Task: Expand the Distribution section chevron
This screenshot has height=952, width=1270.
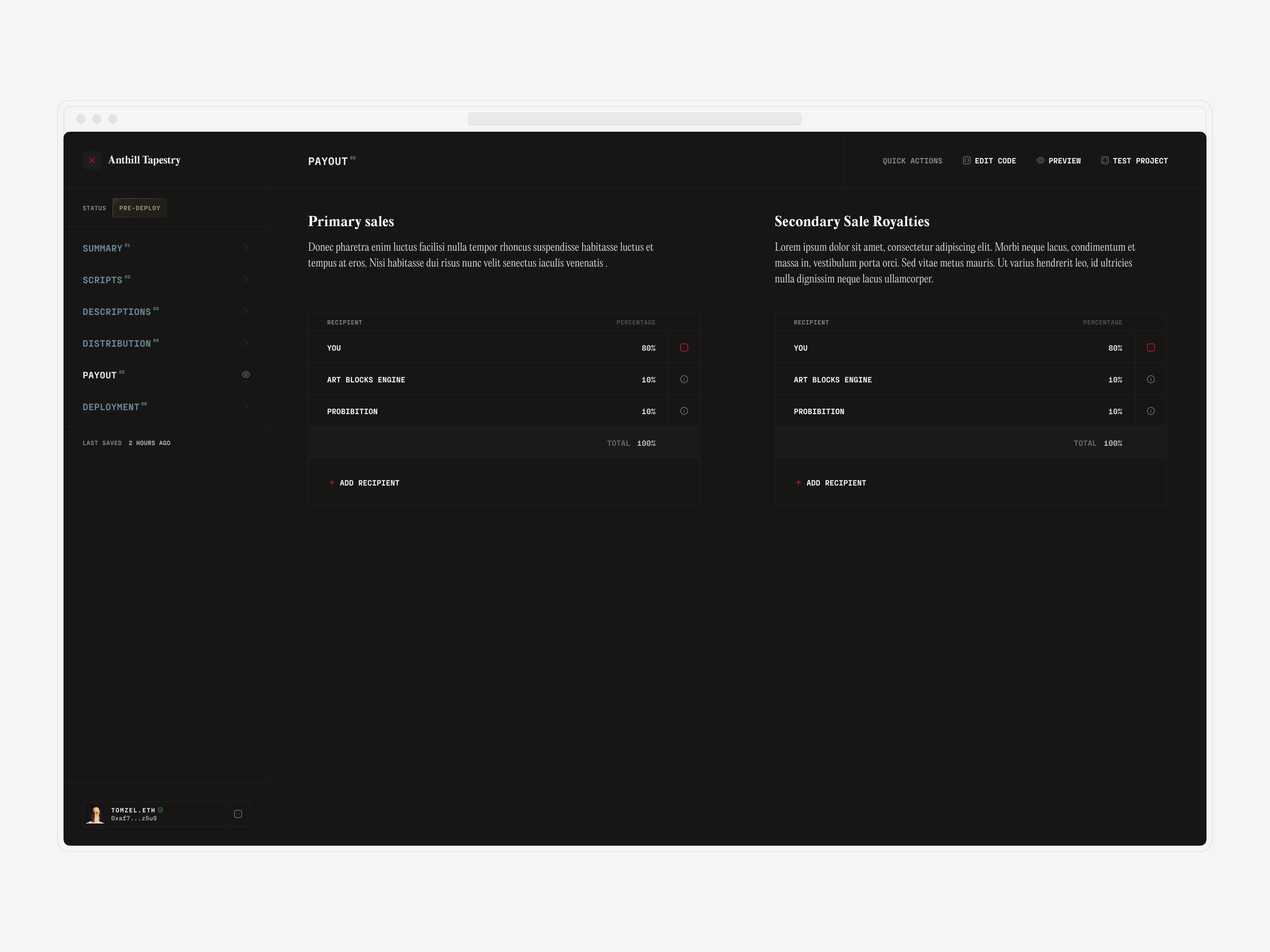Action: 246,343
